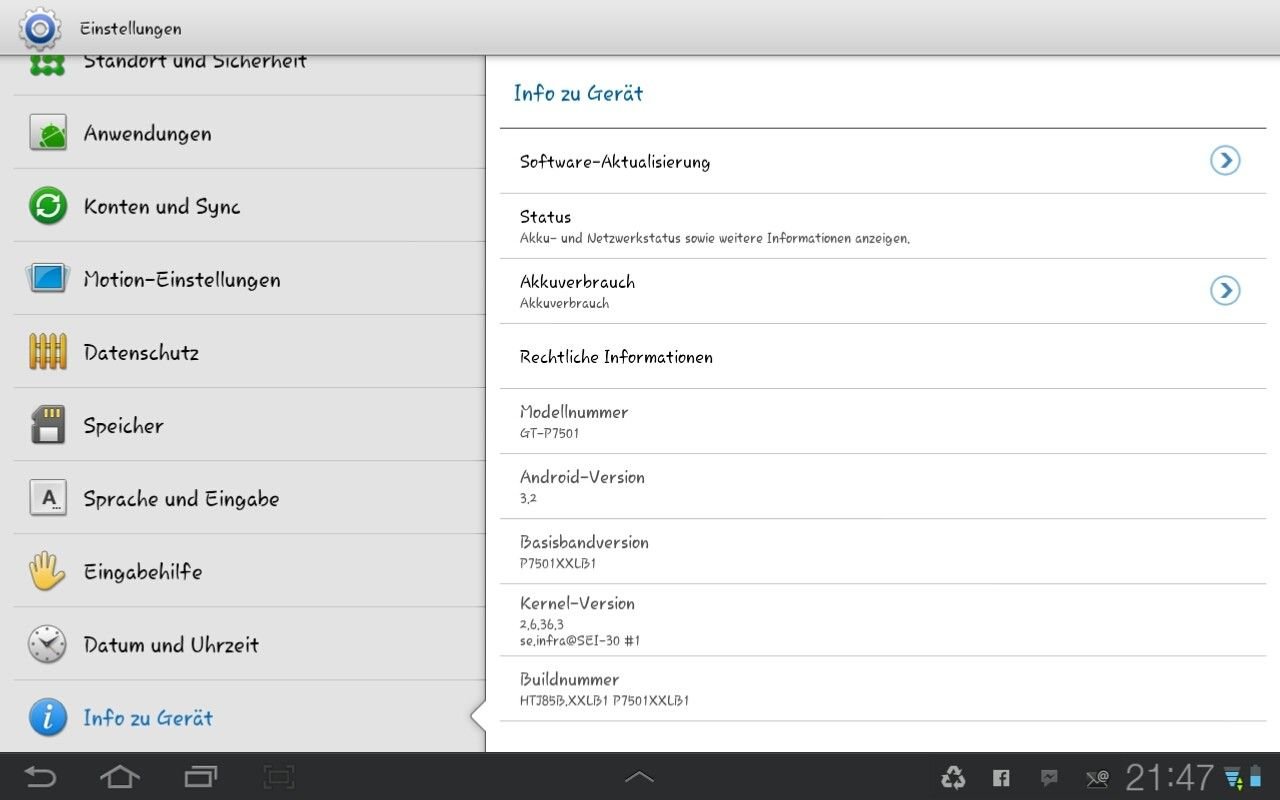
Task: Tap the Basisbandversion P7501XXLB1 row
Action: coord(883,551)
